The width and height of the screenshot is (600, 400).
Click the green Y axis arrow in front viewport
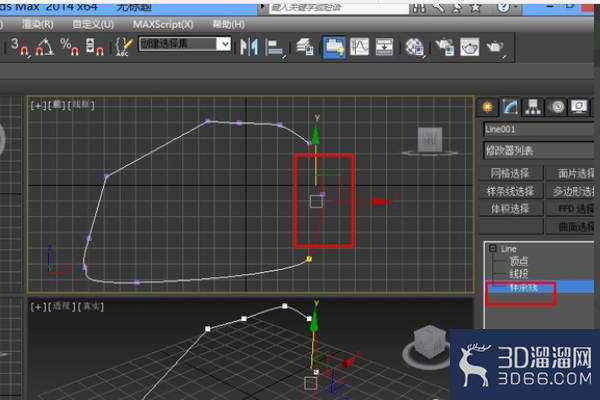click(x=316, y=134)
